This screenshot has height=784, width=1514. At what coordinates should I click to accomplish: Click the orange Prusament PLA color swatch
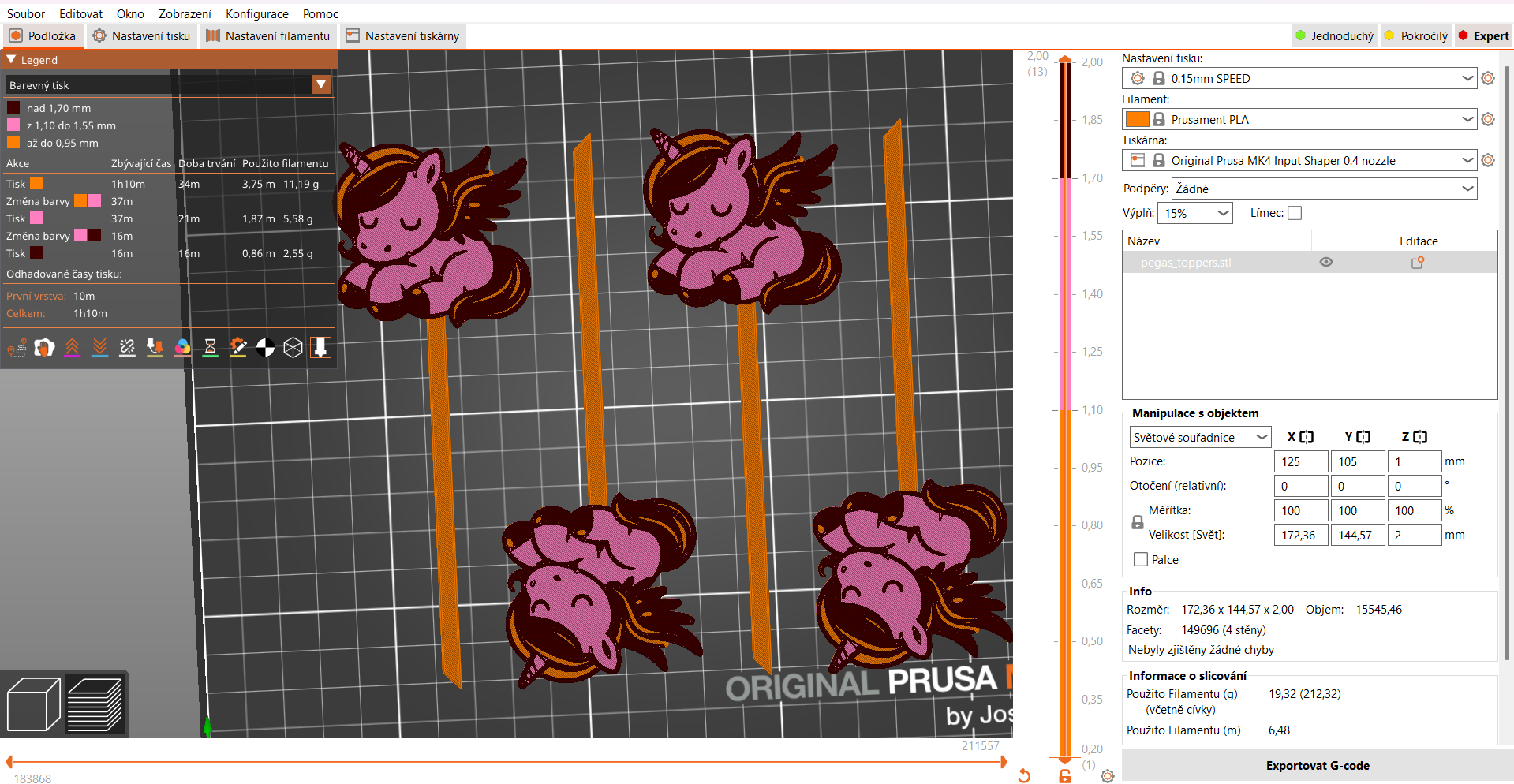(1137, 119)
